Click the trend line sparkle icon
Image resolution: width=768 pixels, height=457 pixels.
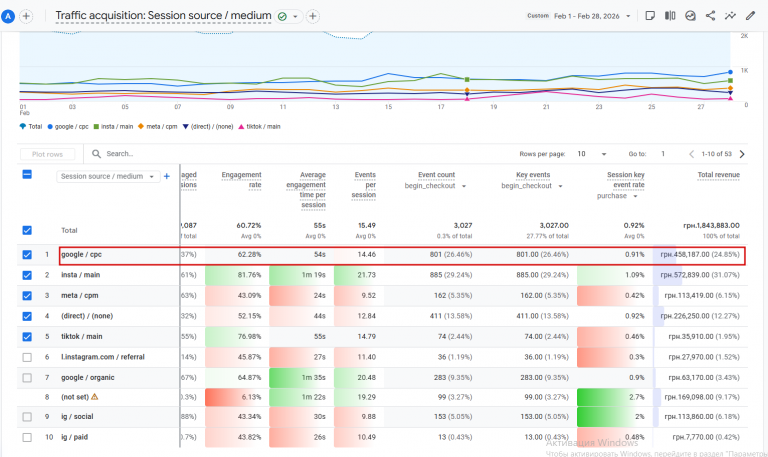tap(730, 16)
